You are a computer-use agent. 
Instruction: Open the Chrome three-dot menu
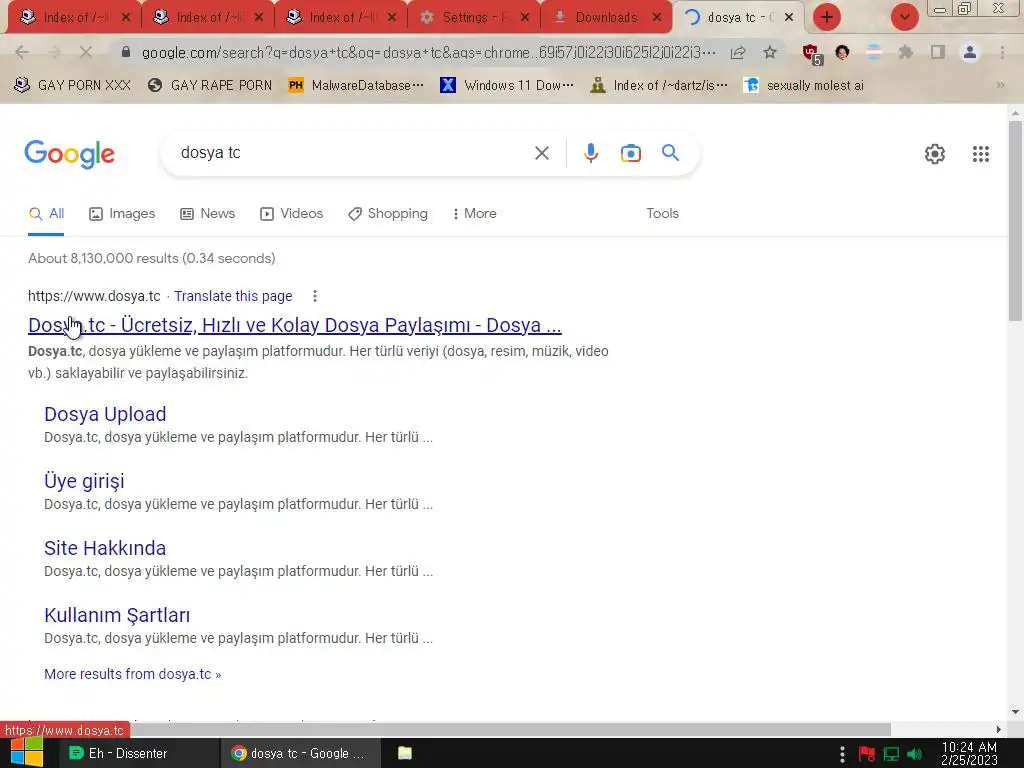click(x=1002, y=52)
